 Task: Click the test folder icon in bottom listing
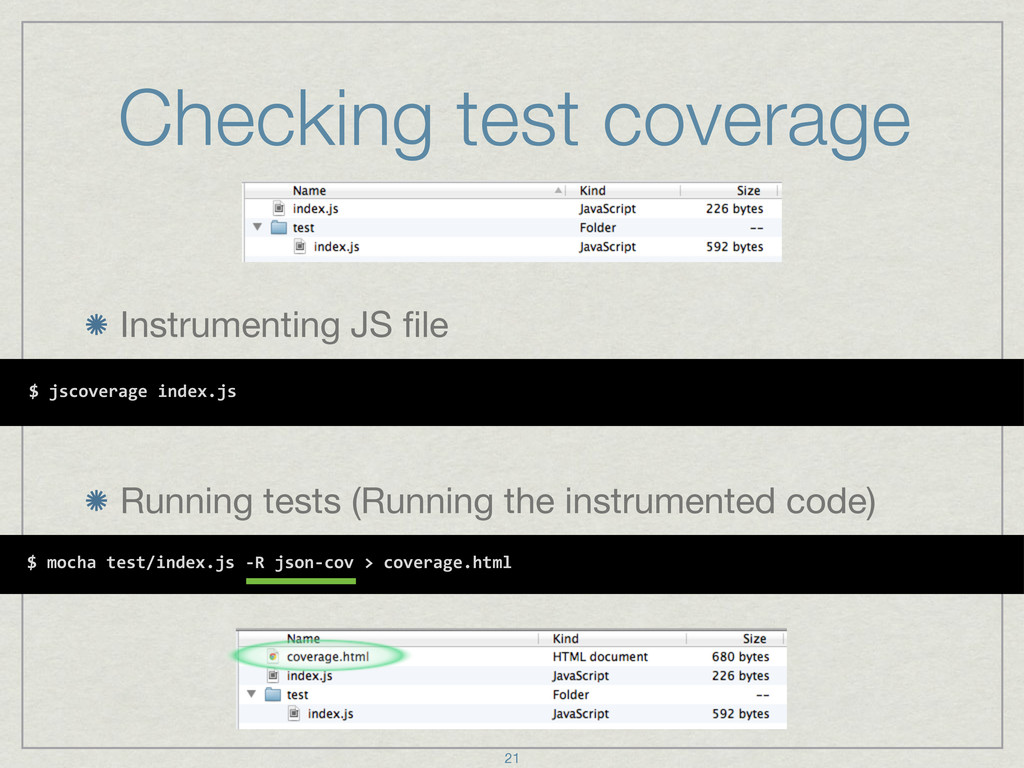pos(273,694)
